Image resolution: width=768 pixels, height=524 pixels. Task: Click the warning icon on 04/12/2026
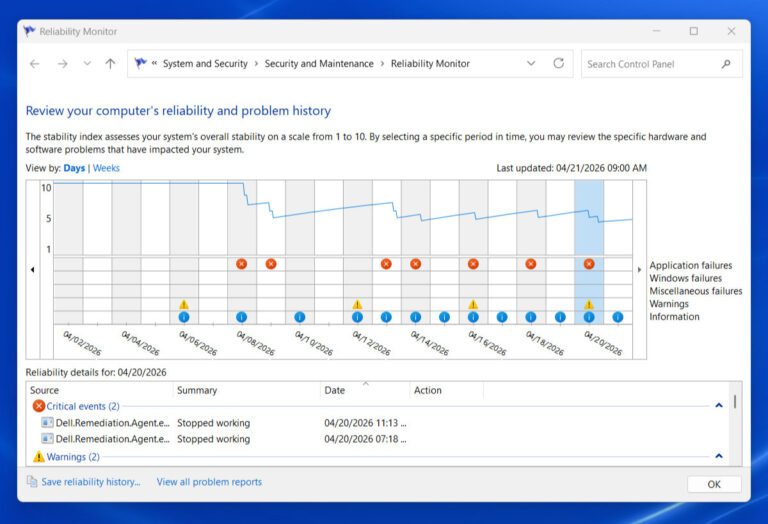click(x=357, y=304)
